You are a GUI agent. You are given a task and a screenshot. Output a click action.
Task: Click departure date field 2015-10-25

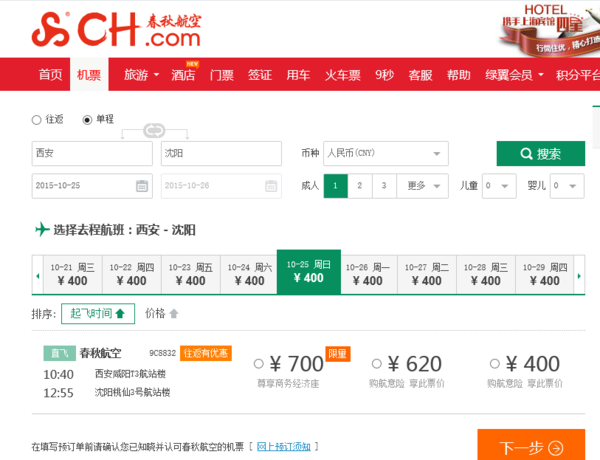(92, 186)
